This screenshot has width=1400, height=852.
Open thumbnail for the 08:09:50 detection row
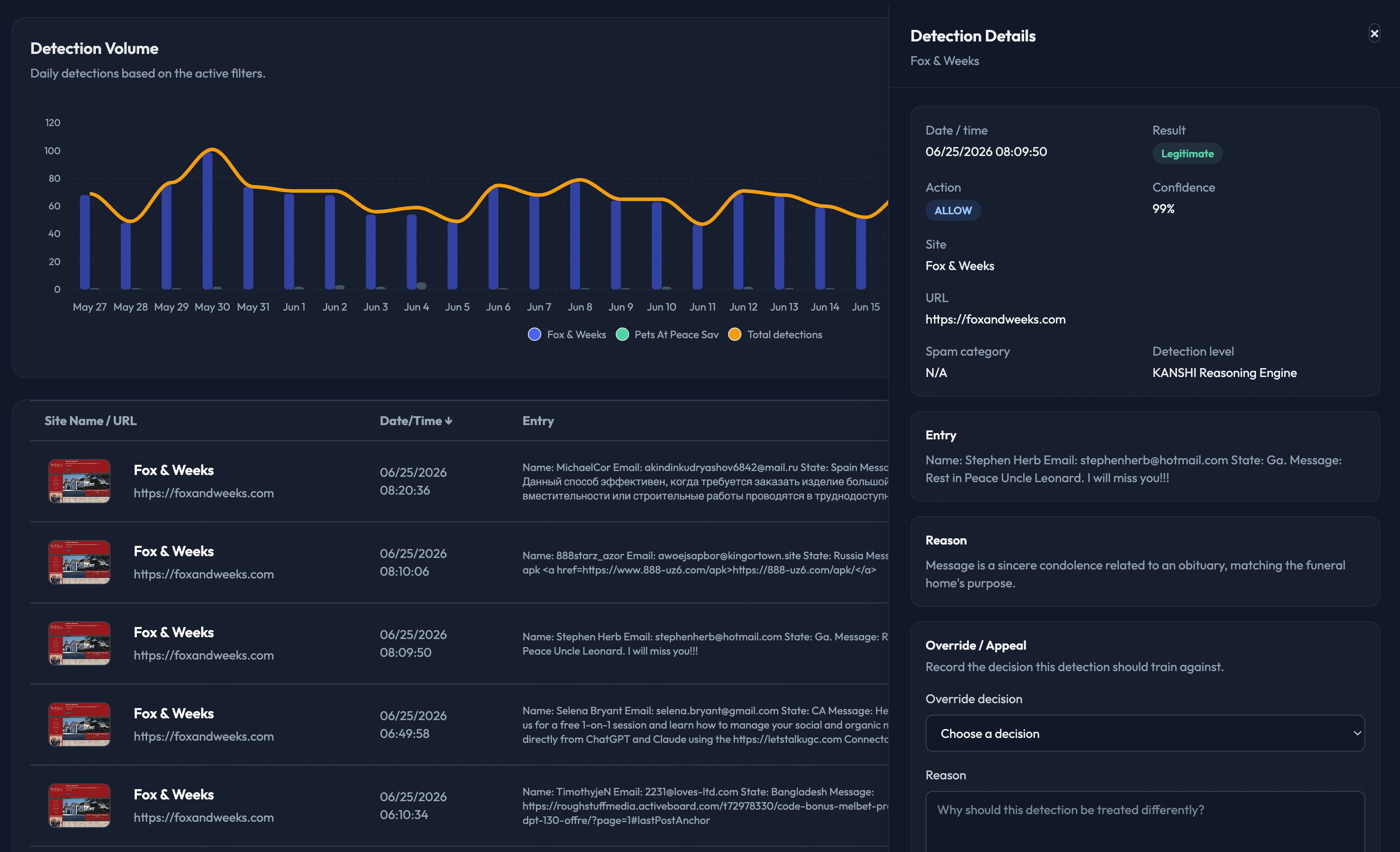tap(79, 643)
